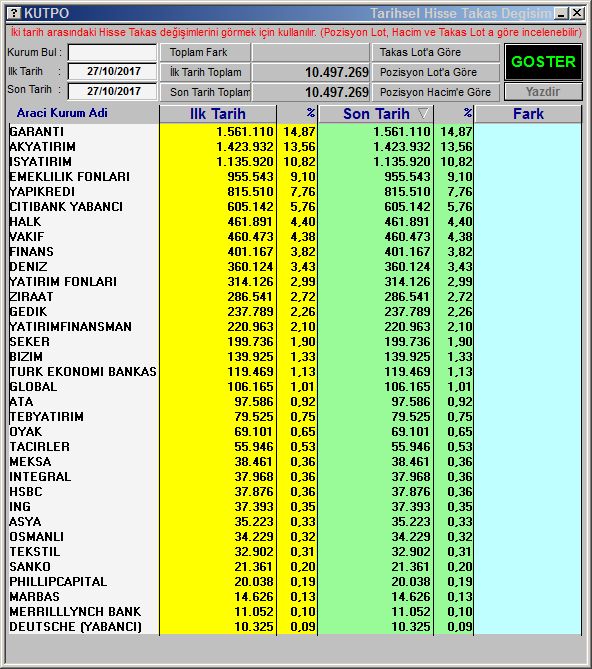The height and width of the screenshot is (669, 592).
Task: Select the ATA row name
Action: tap(21, 402)
